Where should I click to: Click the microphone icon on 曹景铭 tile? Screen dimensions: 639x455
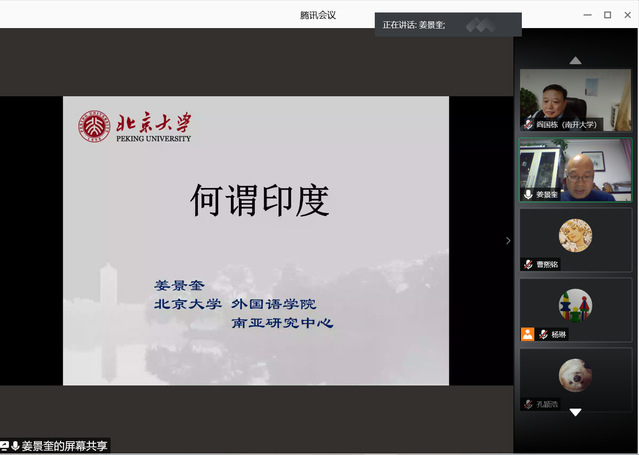528,264
